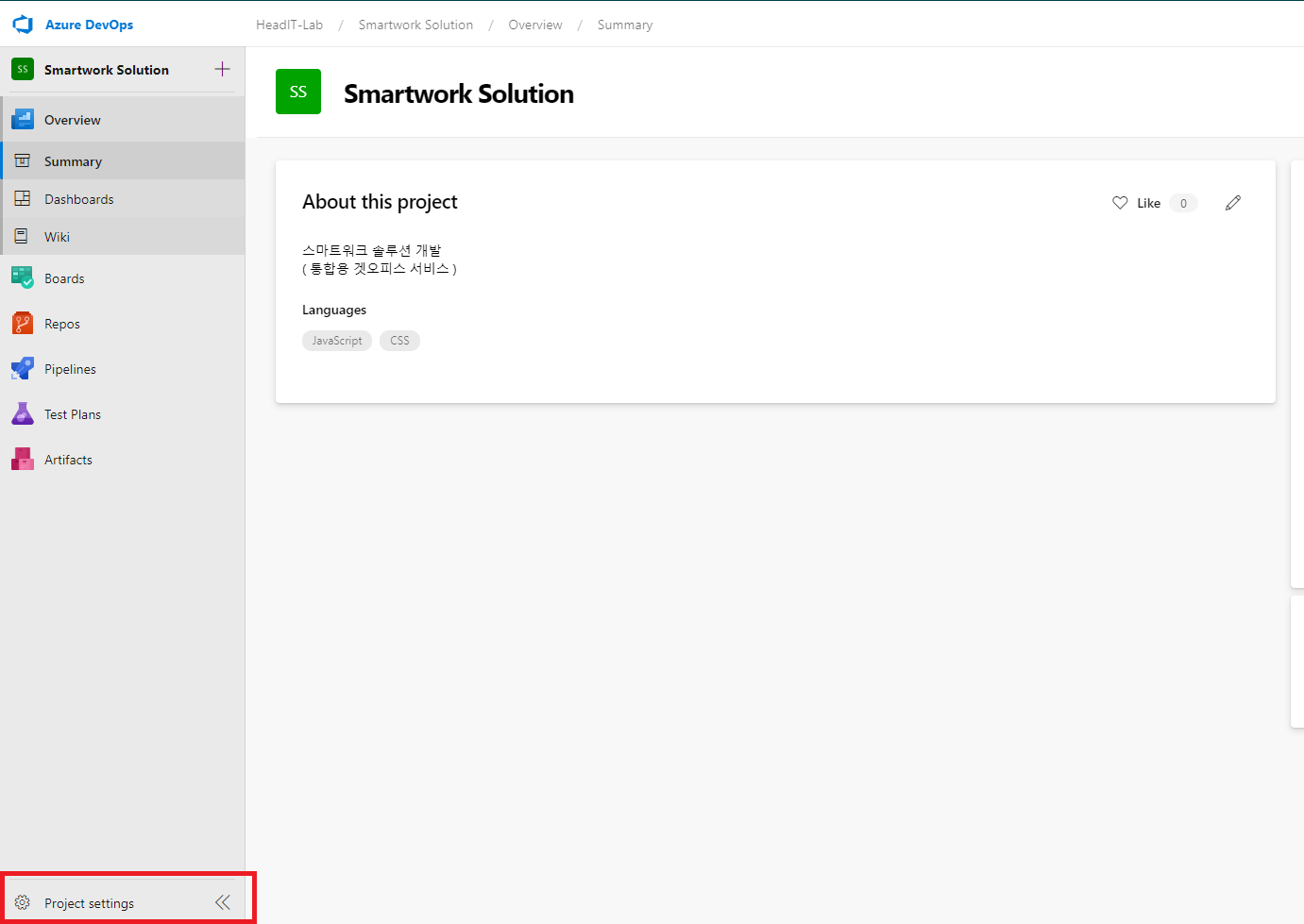The width and height of the screenshot is (1304, 924).
Task: Open the Azure DevOps home link text
Action: pyautogui.click(x=89, y=25)
